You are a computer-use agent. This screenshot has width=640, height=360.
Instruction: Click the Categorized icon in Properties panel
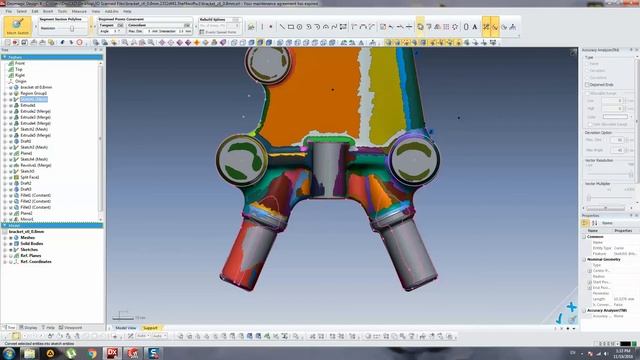tap(585, 223)
